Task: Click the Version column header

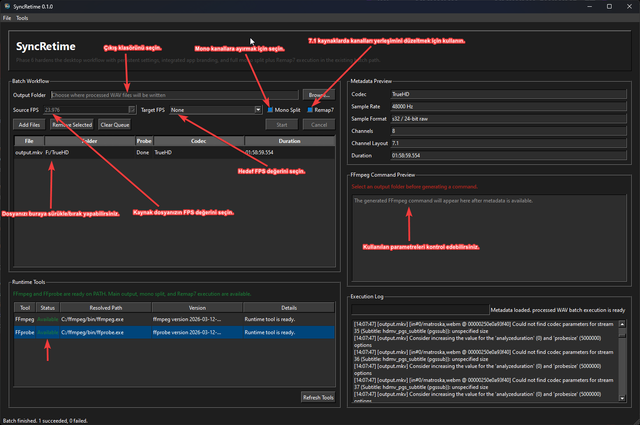Action: (197, 308)
